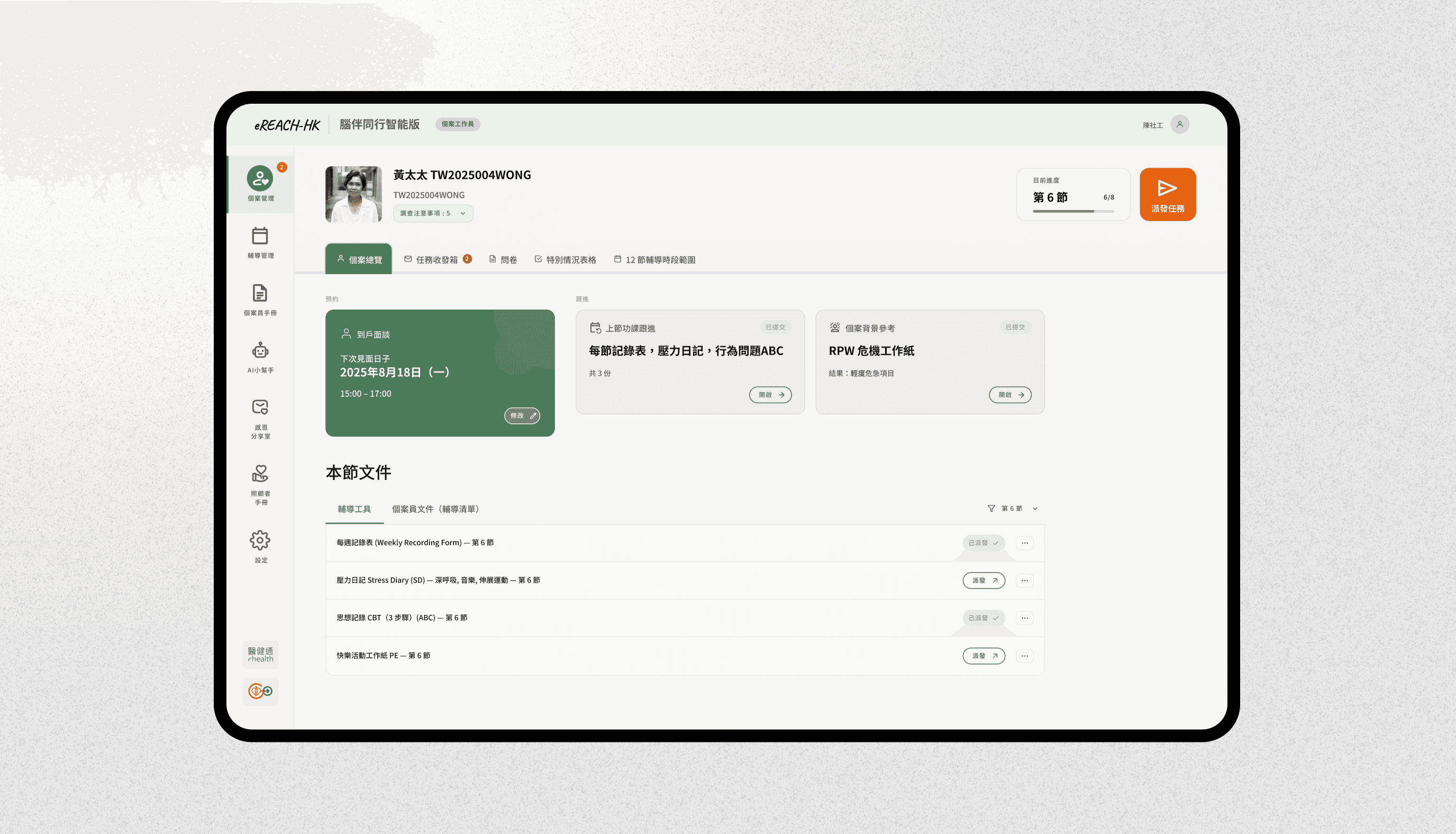Switch to 個案員文件（輔導清單）tab
This screenshot has height=834, width=1456.
pos(435,509)
